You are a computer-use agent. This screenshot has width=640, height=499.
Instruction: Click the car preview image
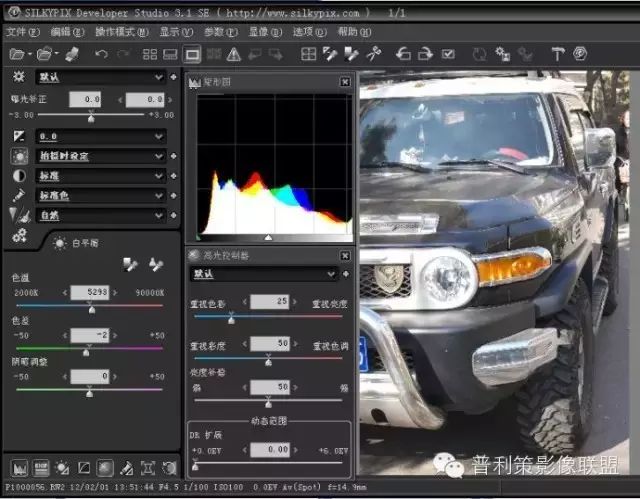click(495, 273)
